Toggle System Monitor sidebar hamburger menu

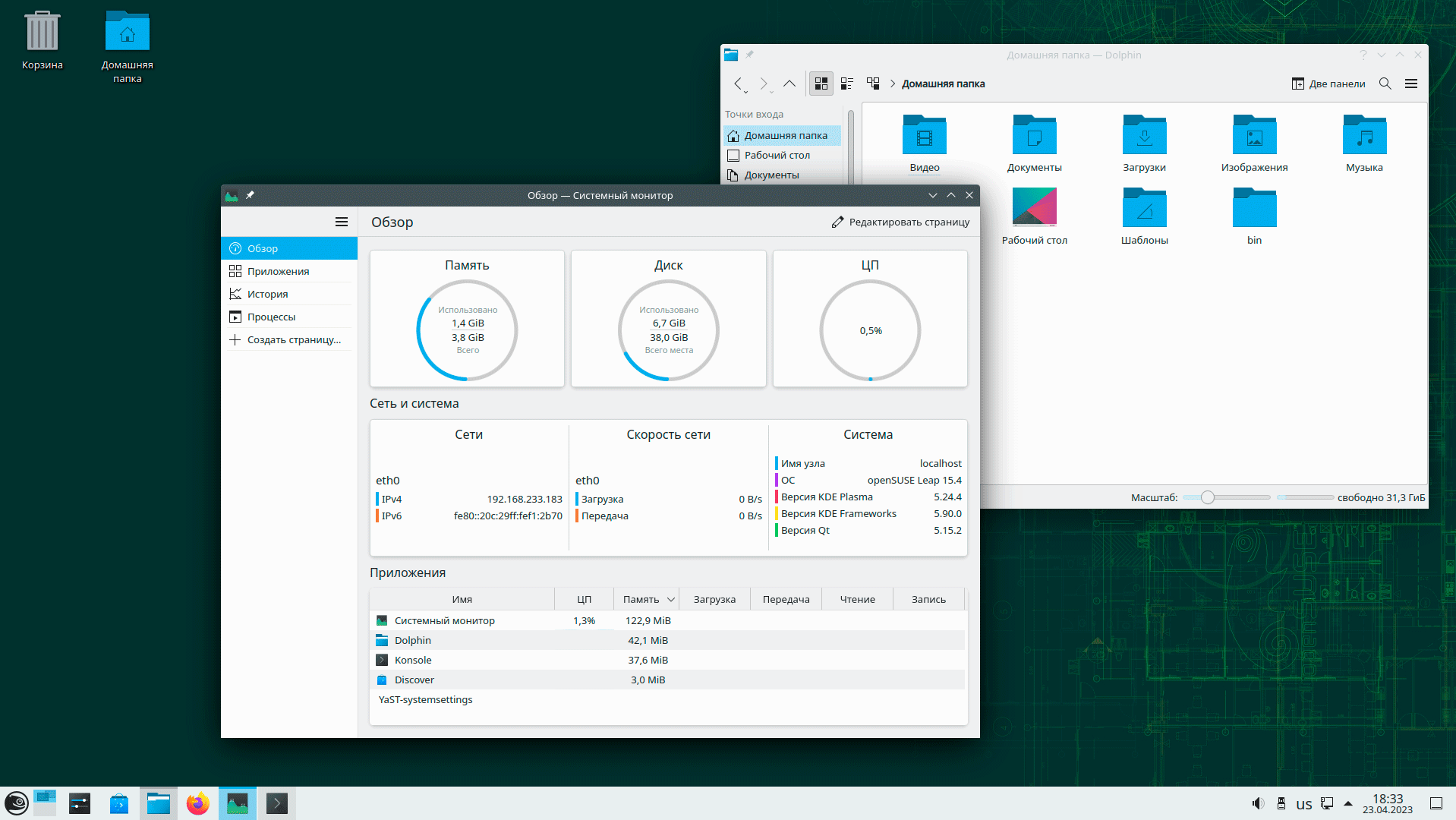click(x=342, y=222)
